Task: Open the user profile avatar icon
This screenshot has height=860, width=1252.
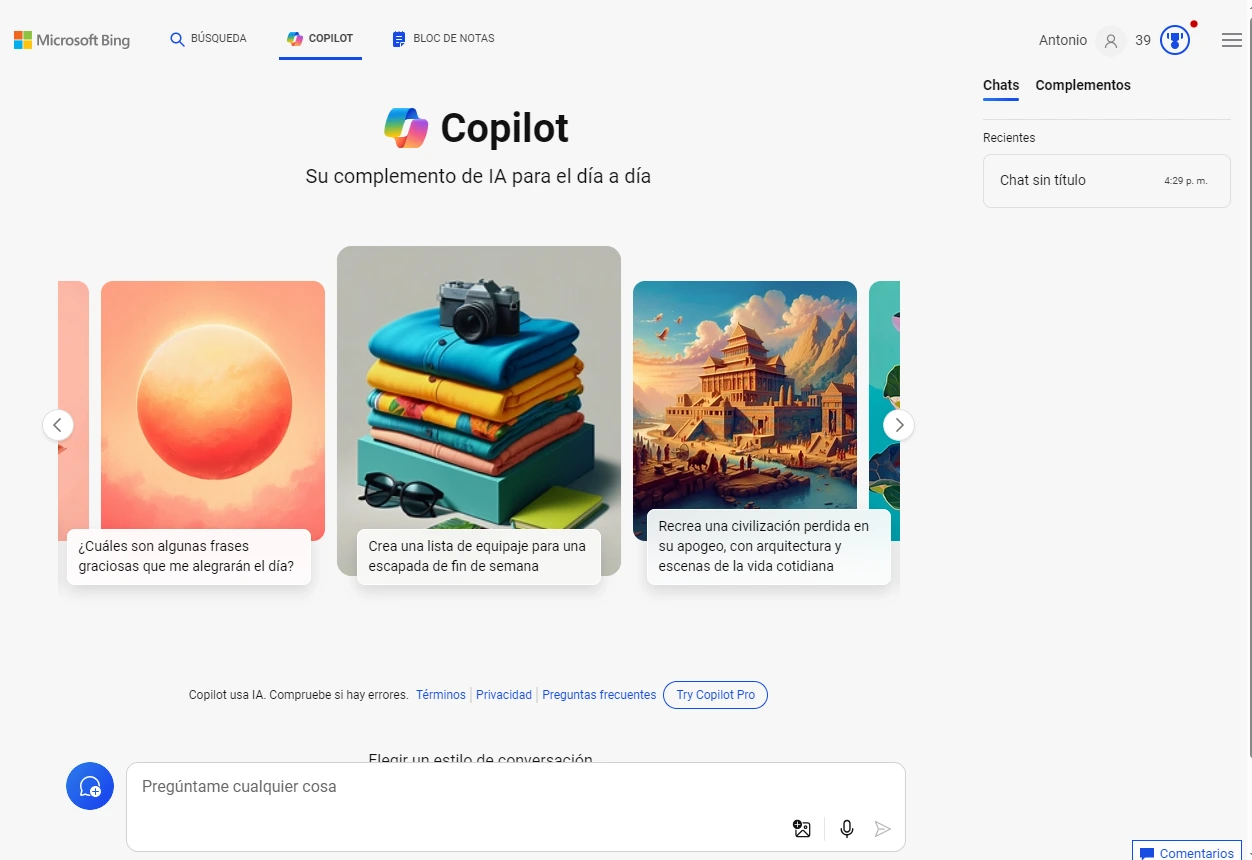Action: click(x=1110, y=41)
